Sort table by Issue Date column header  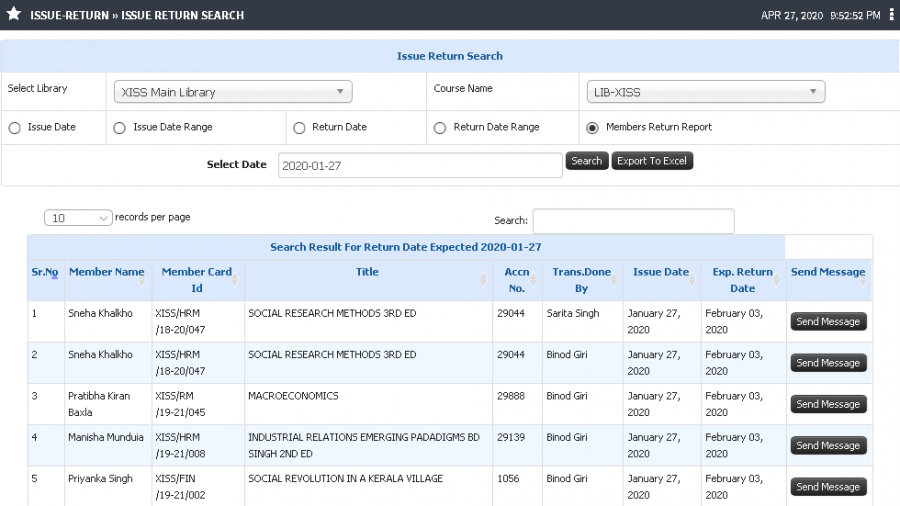pyautogui.click(x=662, y=280)
